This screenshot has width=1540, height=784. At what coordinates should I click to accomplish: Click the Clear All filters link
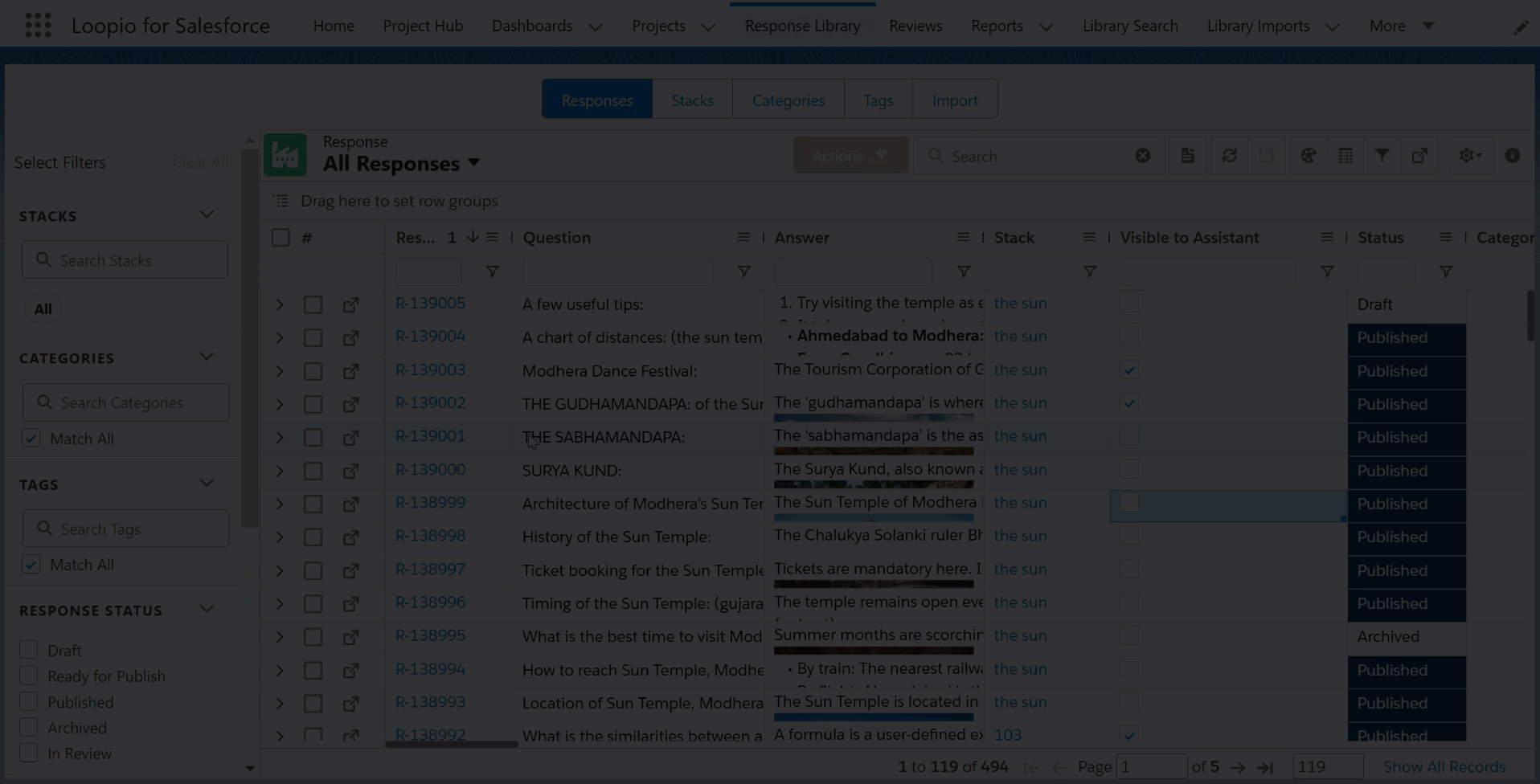click(200, 162)
